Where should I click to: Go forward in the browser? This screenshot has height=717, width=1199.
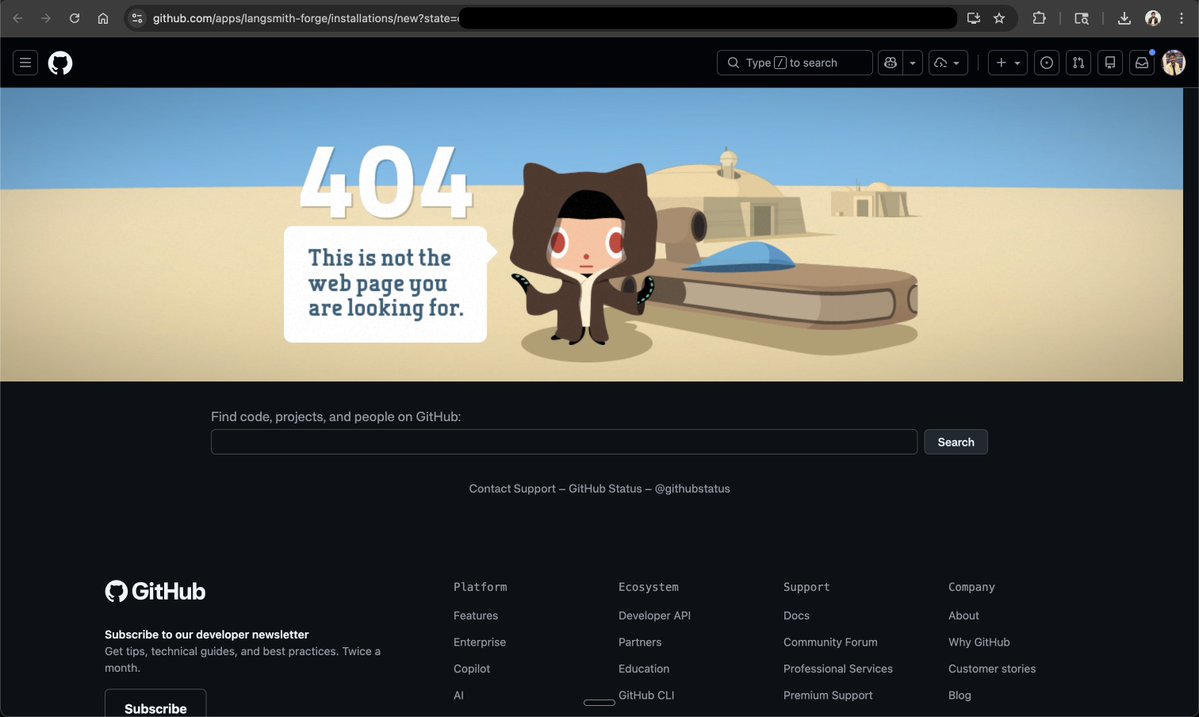(x=46, y=18)
